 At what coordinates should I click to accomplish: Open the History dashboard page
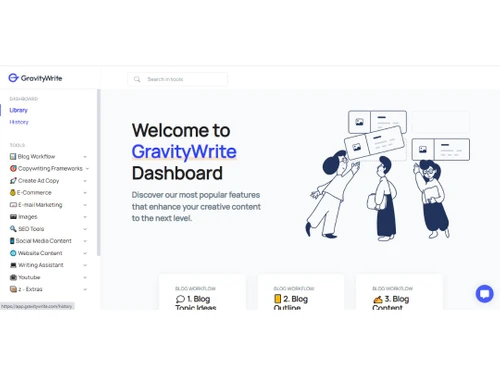point(19,122)
